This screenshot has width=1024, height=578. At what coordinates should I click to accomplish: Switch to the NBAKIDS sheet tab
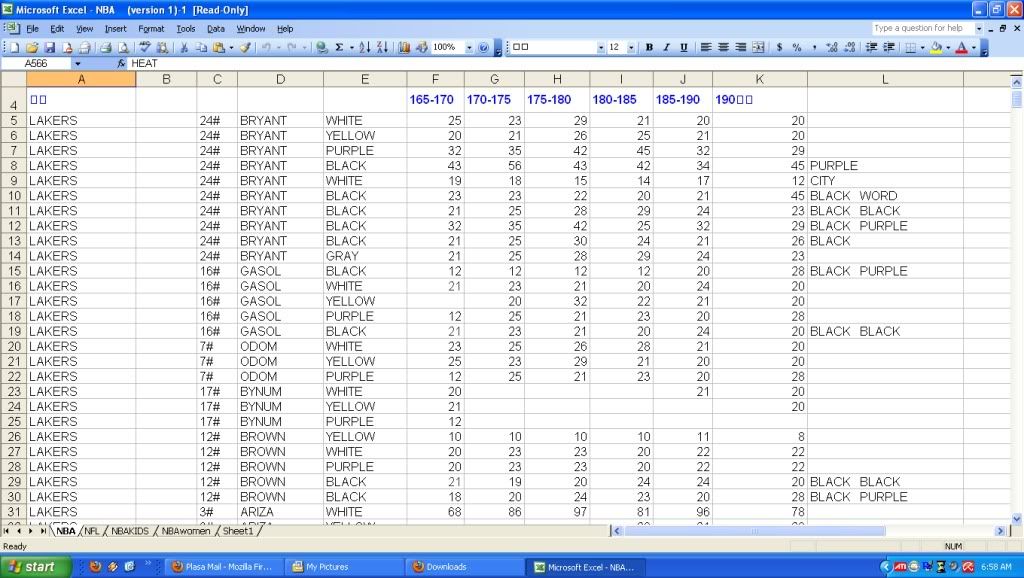(x=129, y=531)
